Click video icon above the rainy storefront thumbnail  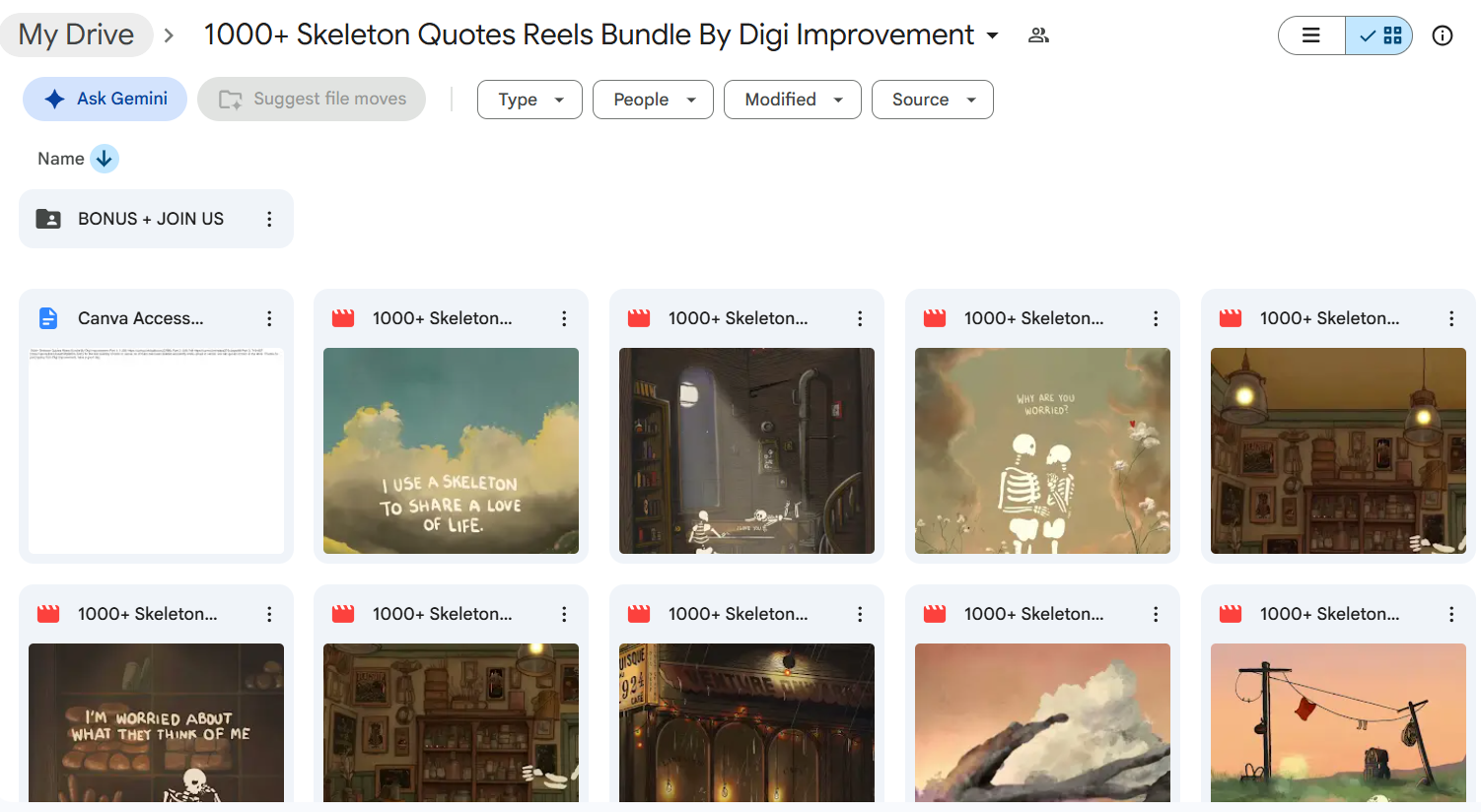point(639,614)
